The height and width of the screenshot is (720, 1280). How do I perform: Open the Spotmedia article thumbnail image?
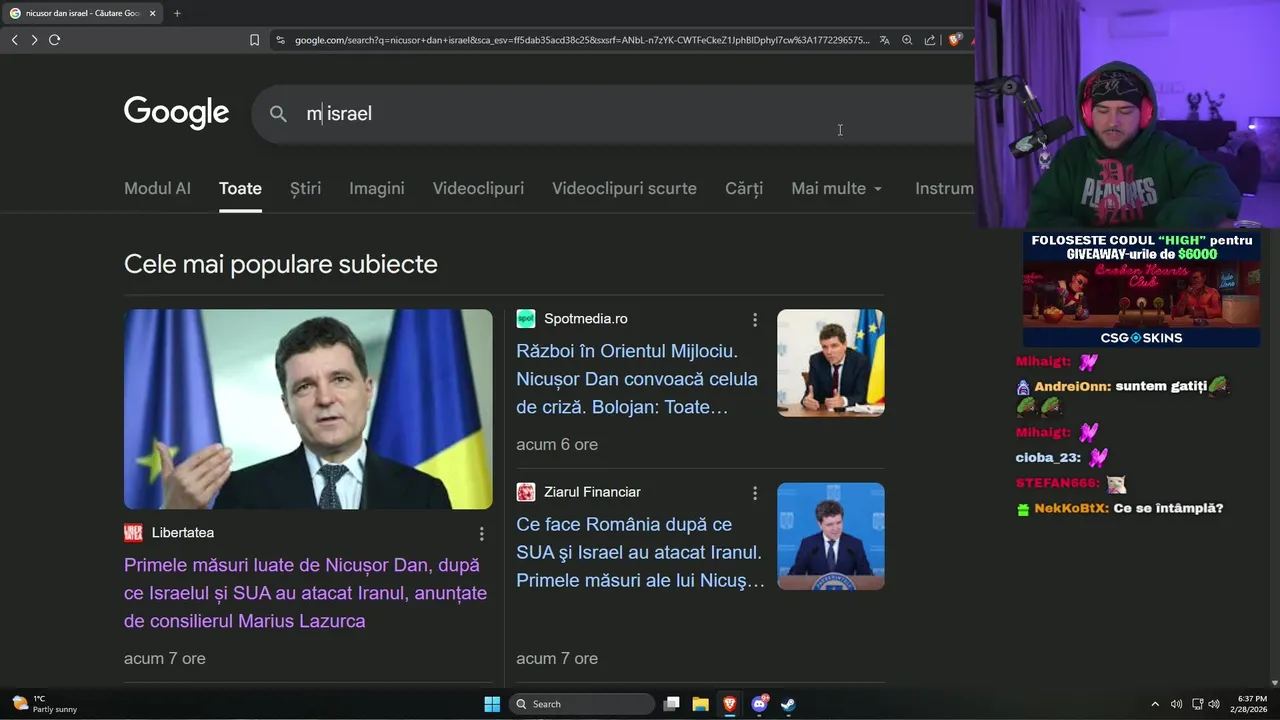tap(831, 363)
